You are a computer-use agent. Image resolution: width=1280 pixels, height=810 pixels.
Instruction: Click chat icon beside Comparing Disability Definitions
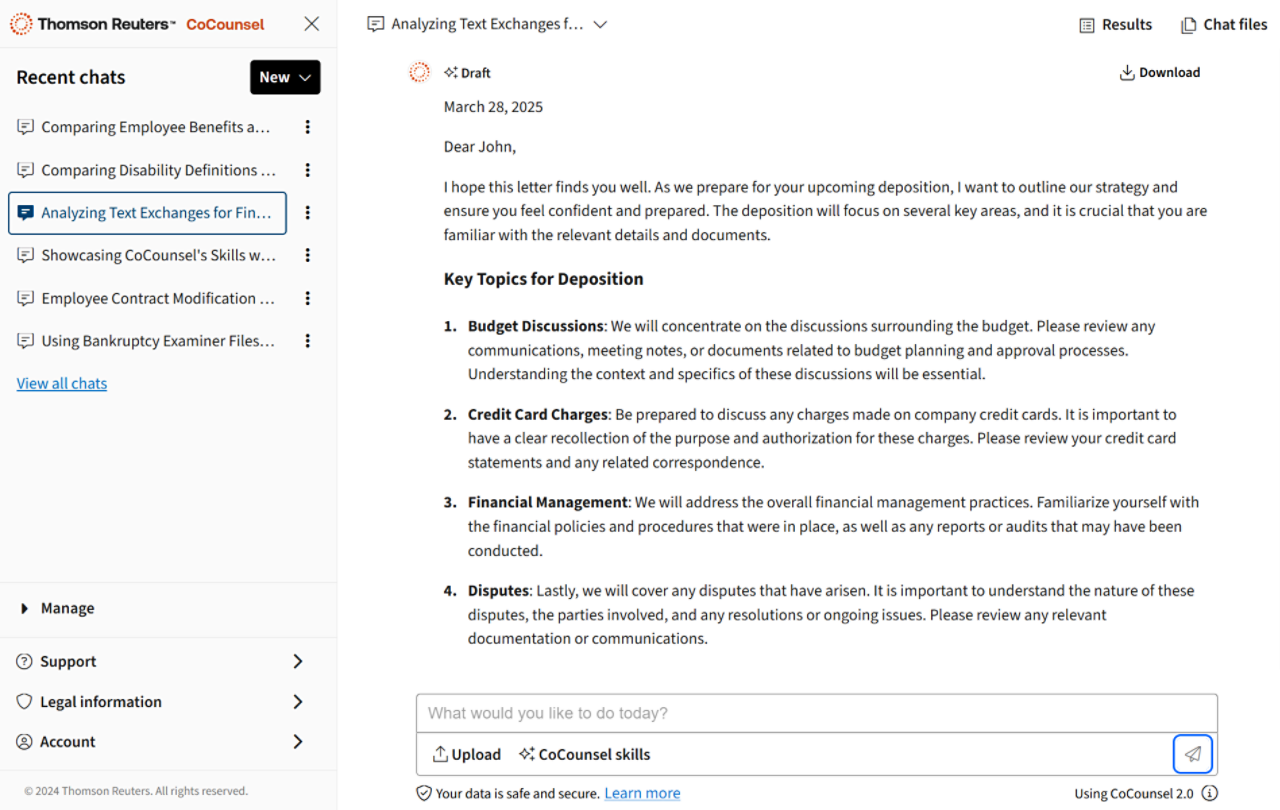[x=25, y=170]
